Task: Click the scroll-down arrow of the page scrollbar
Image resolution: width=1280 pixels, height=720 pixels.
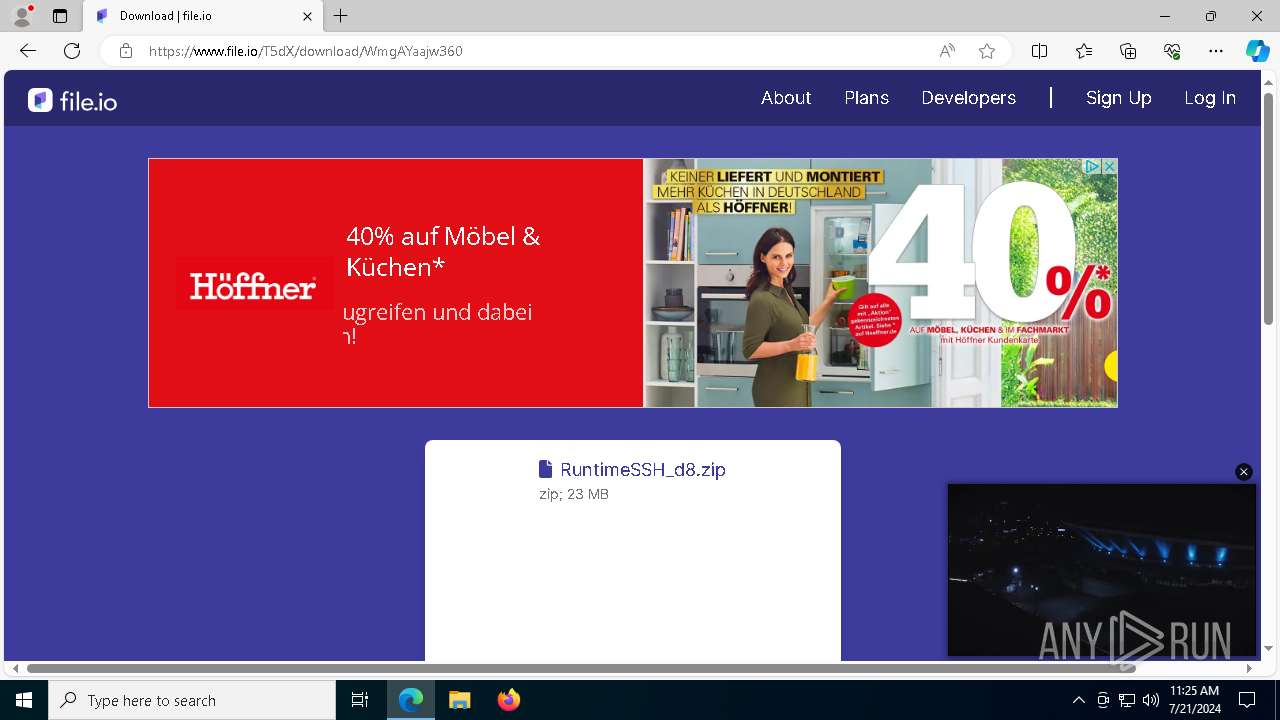Action: [x=1268, y=649]
